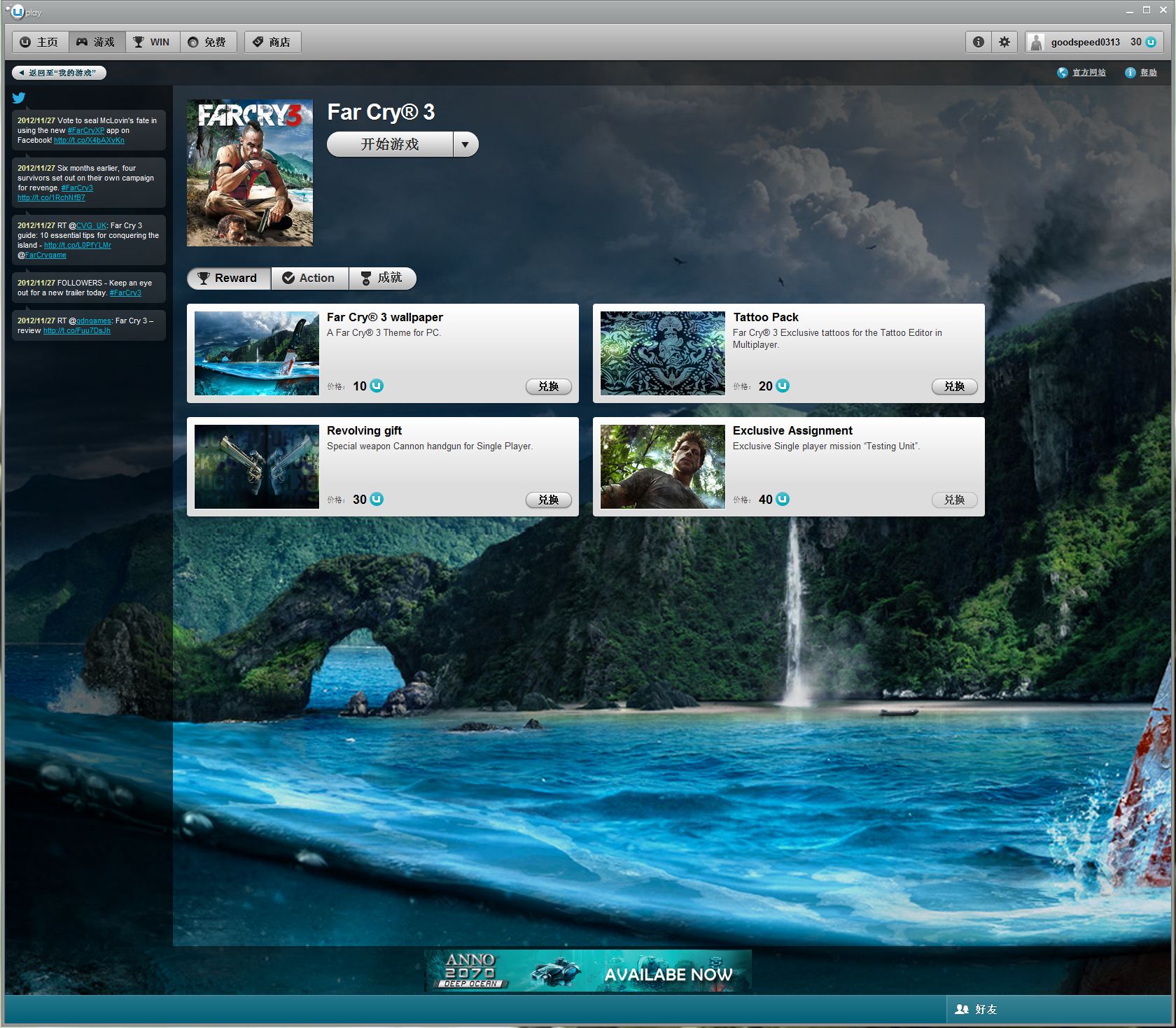Viewport: 1176px width, 1028px height.
Task: Open goodspeed0313 profile avatar
Action: tap(1036, 42)
